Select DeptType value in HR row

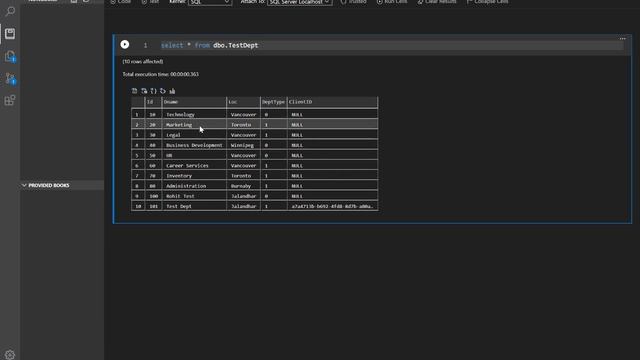click(273, 155)
